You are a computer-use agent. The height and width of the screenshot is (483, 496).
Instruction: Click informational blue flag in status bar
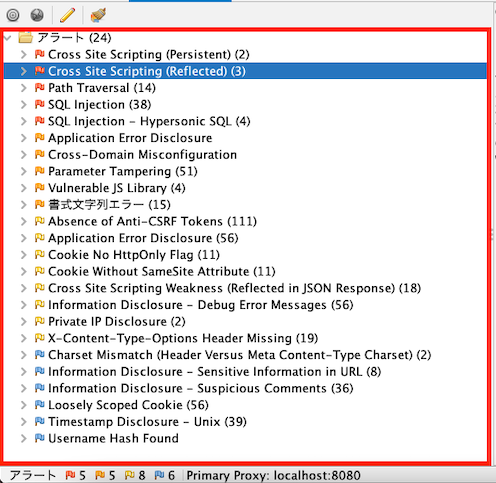point(159,475)
